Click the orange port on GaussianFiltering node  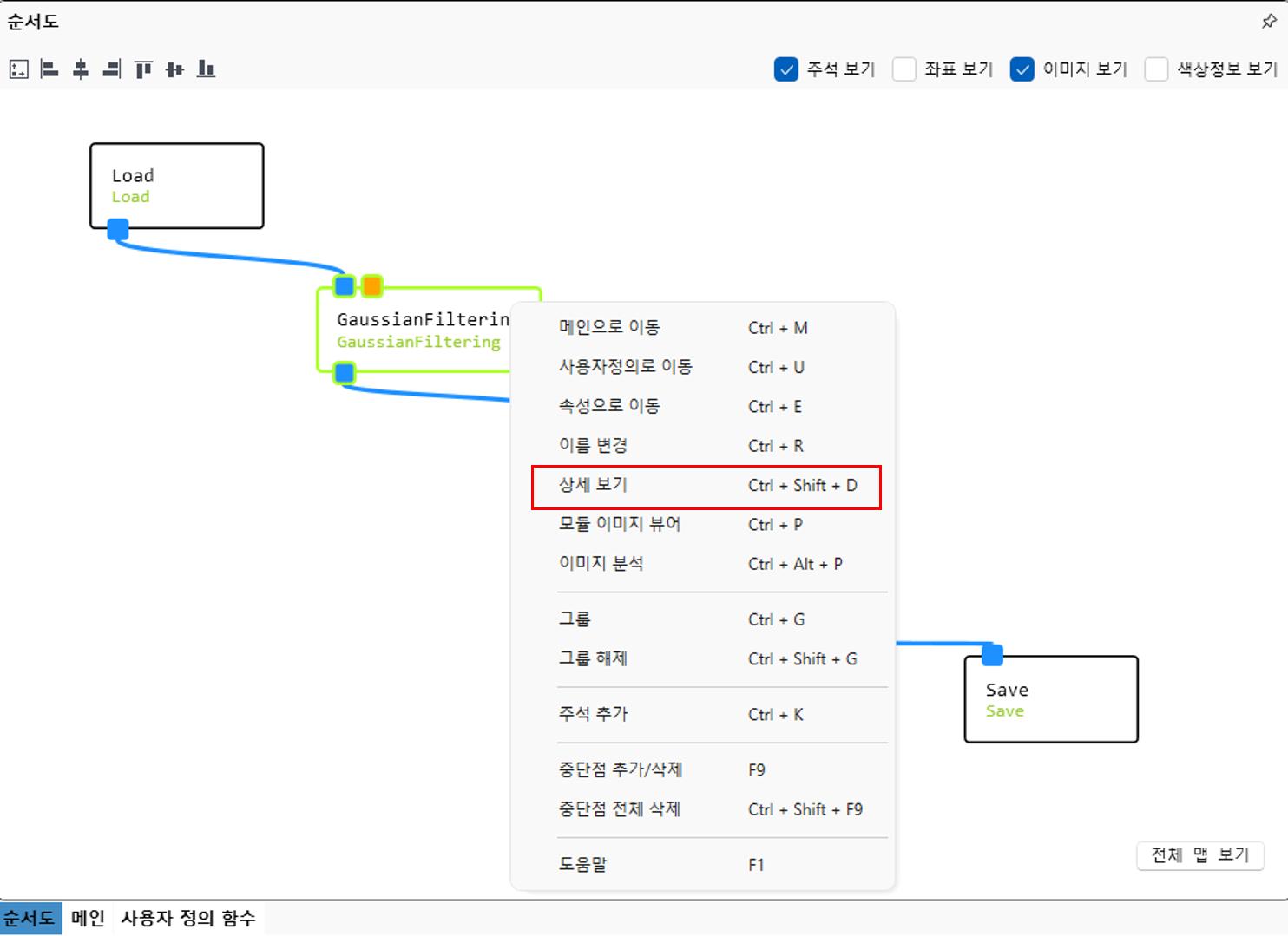pyautogui.click(x=372, y=285)
